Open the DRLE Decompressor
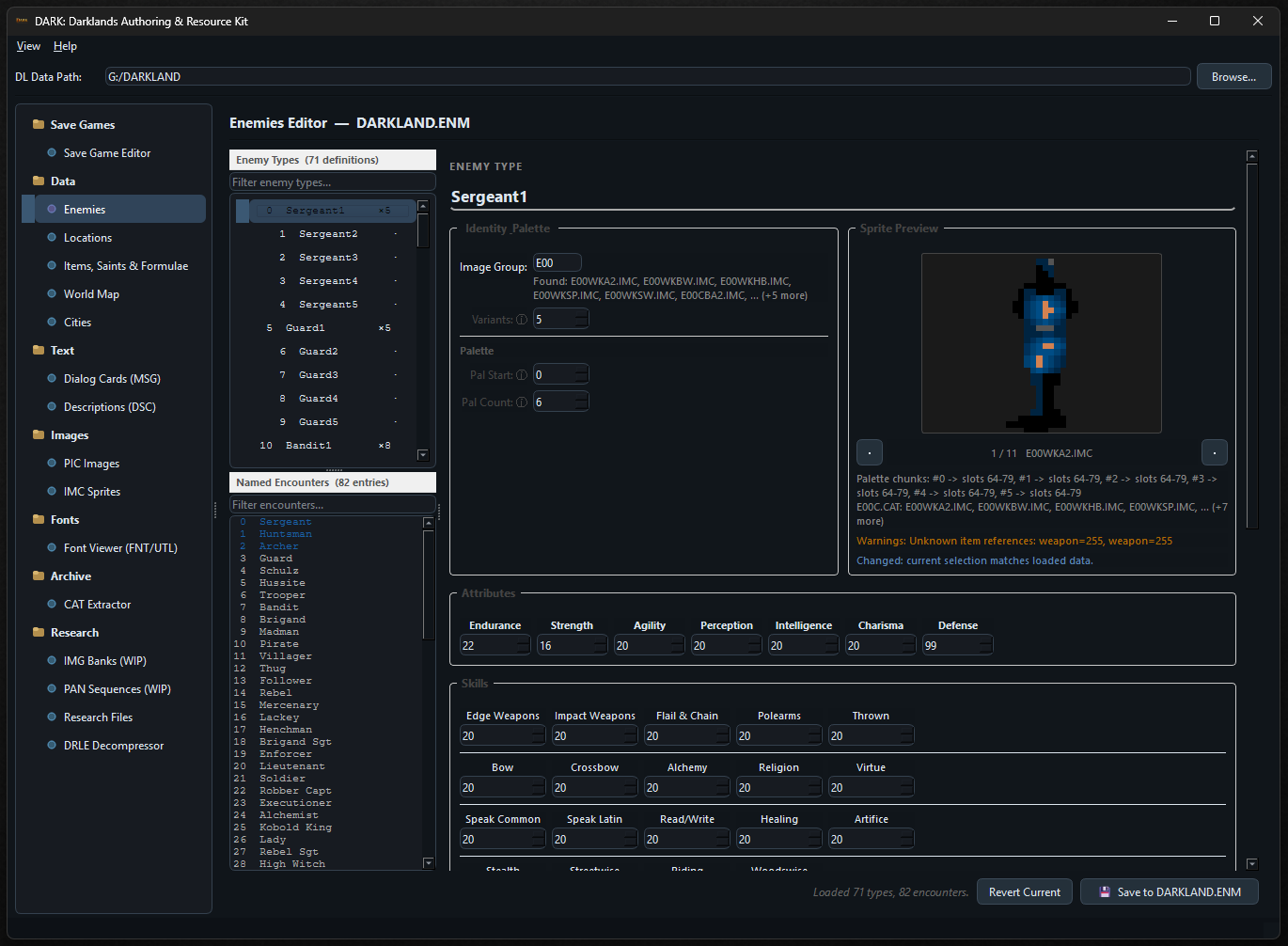The height and width of the screenshot is (946, 1288). 114,746
